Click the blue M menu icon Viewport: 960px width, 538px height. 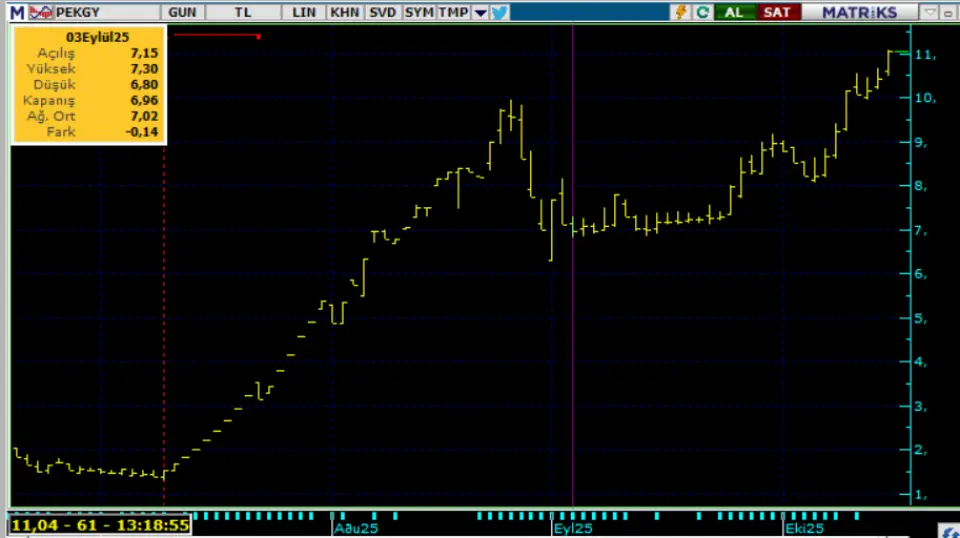tap(17, 12)
